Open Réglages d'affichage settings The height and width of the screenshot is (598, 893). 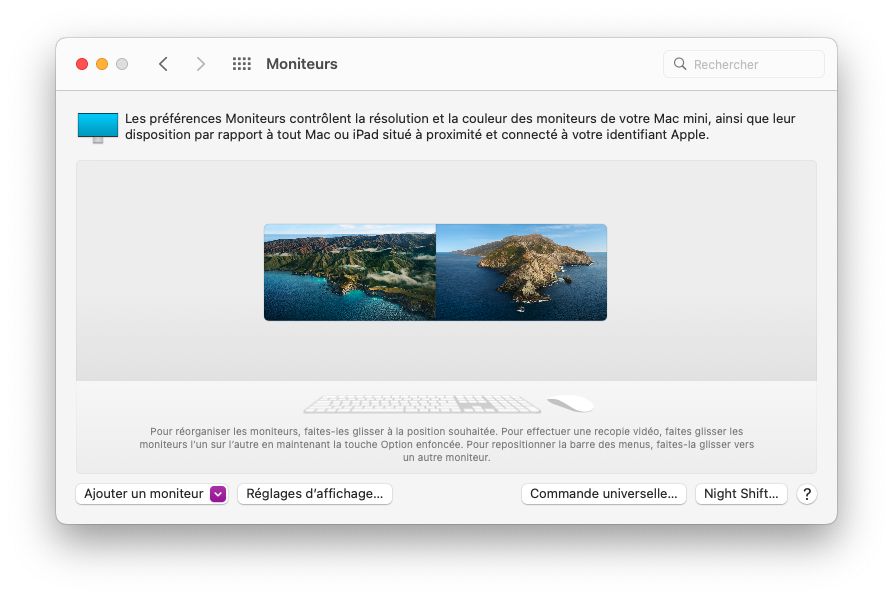[315, 494]
